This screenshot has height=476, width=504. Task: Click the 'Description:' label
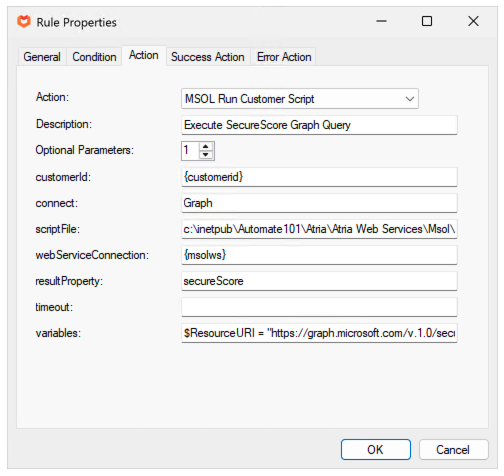(x=64, y=124)
